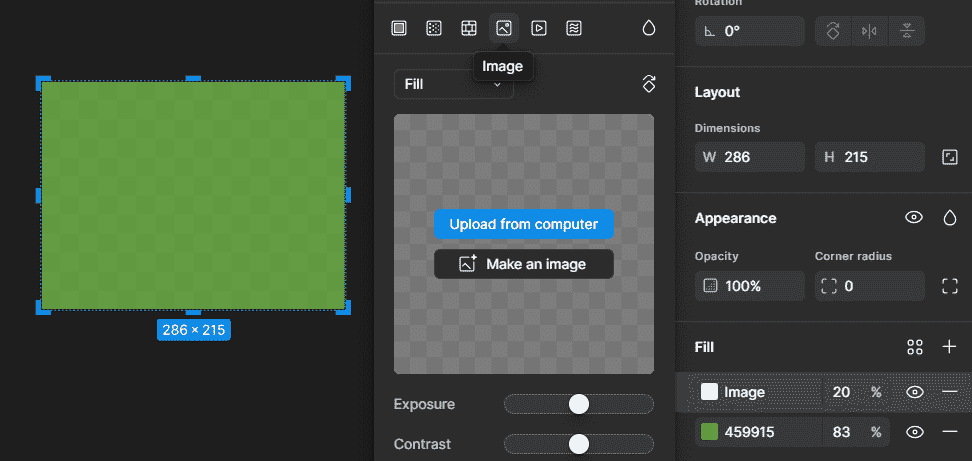This screenshot has height=461, width=972.
Task: Add a new fill with plus icon
Action: (949, 347)
